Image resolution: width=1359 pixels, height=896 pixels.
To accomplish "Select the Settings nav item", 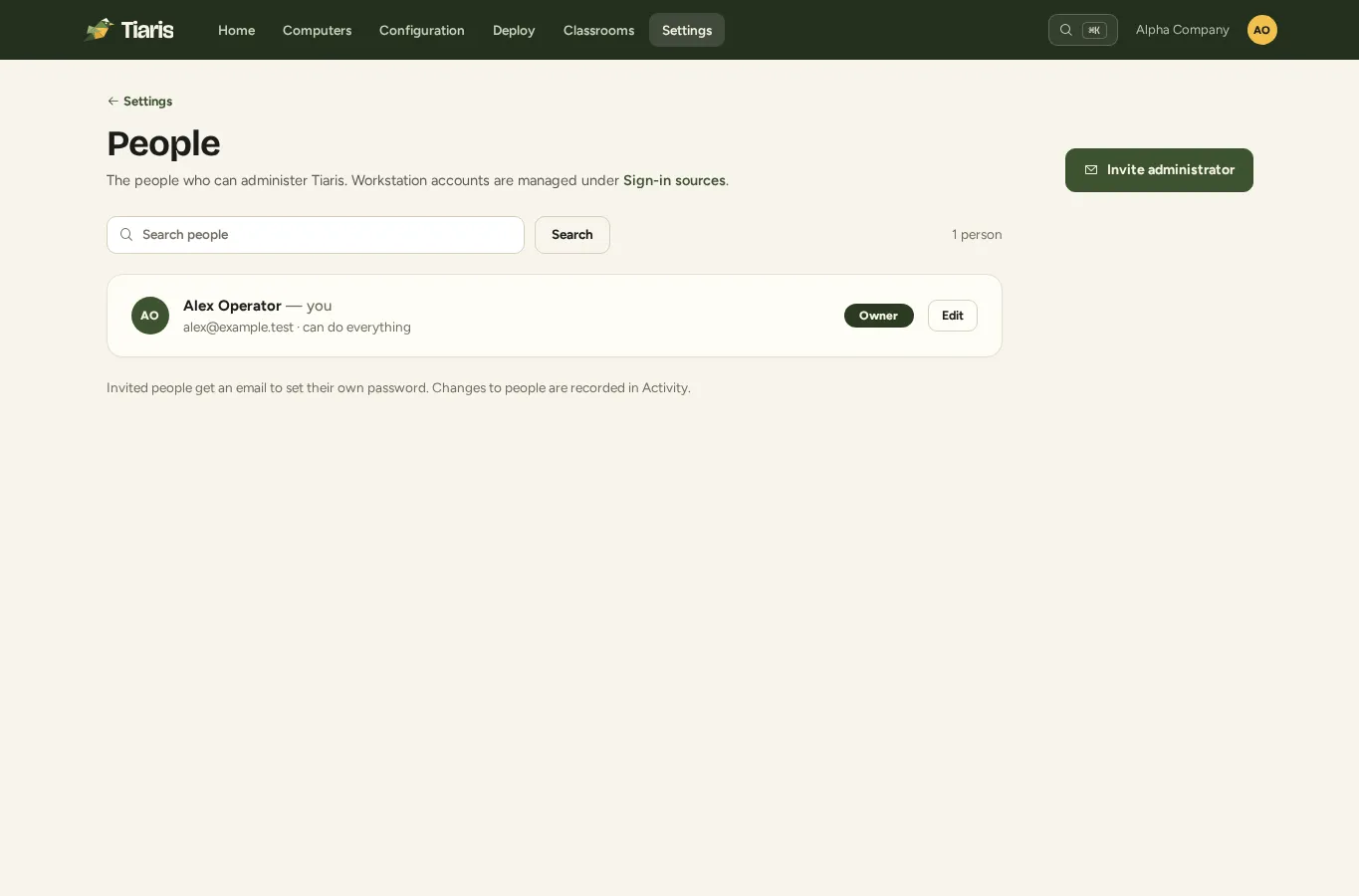I will coord(687,30).
